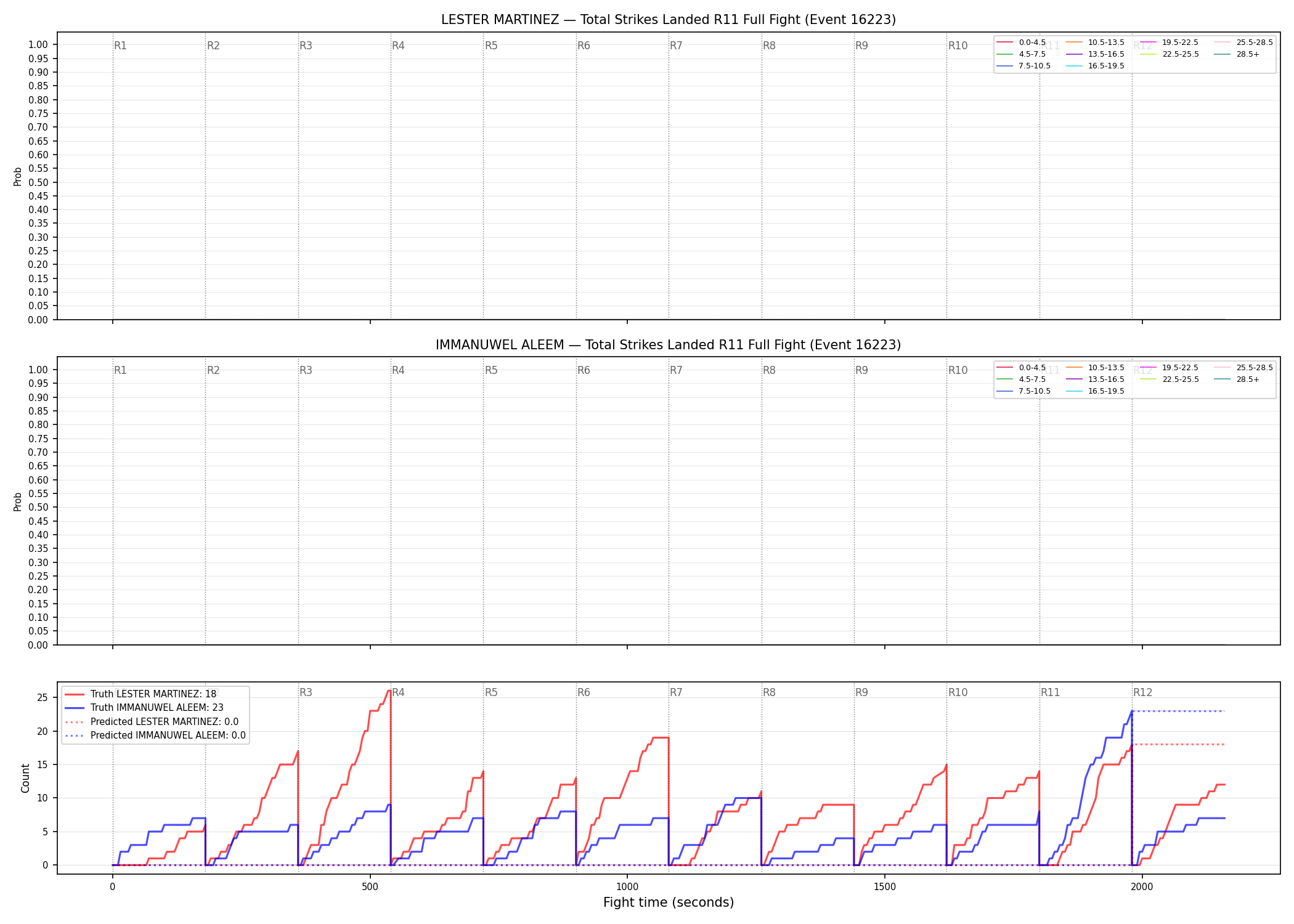
Task: Select '4.5-7.5' label in Lester Martinez legend
Action: click(1032, 54)
